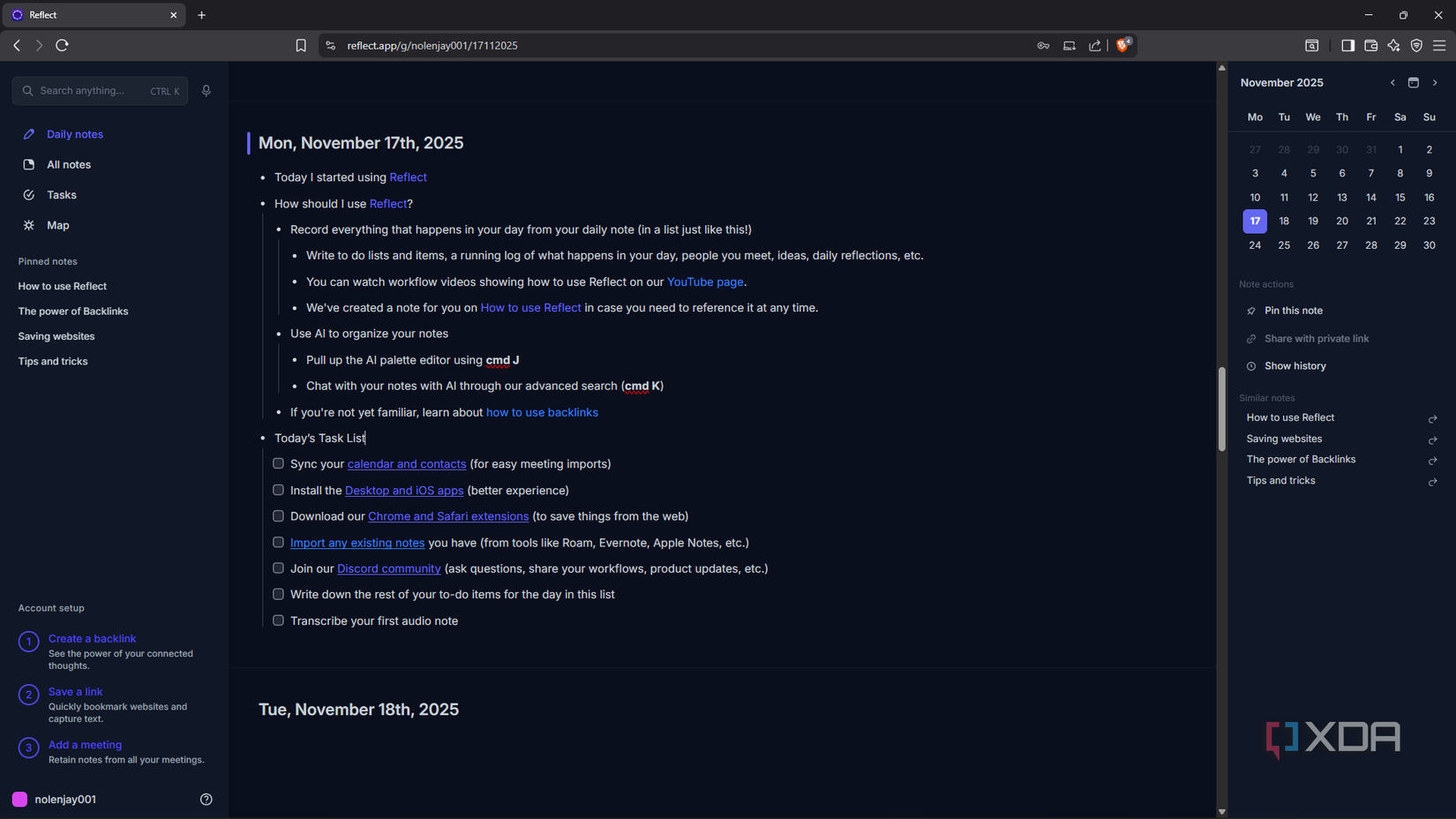This screenshot has height=819, width=1456.
Task: Open help via the question mark icon
Action: (206, 799)
